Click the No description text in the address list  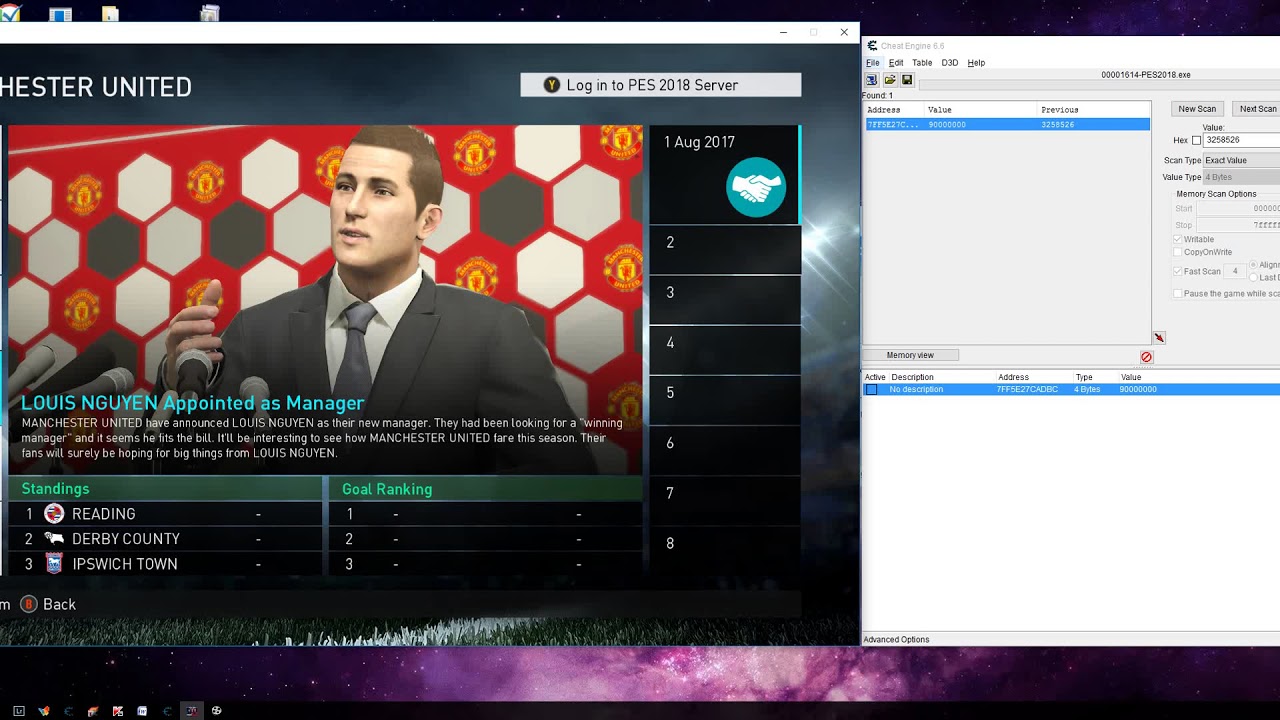tap(916, 389)
